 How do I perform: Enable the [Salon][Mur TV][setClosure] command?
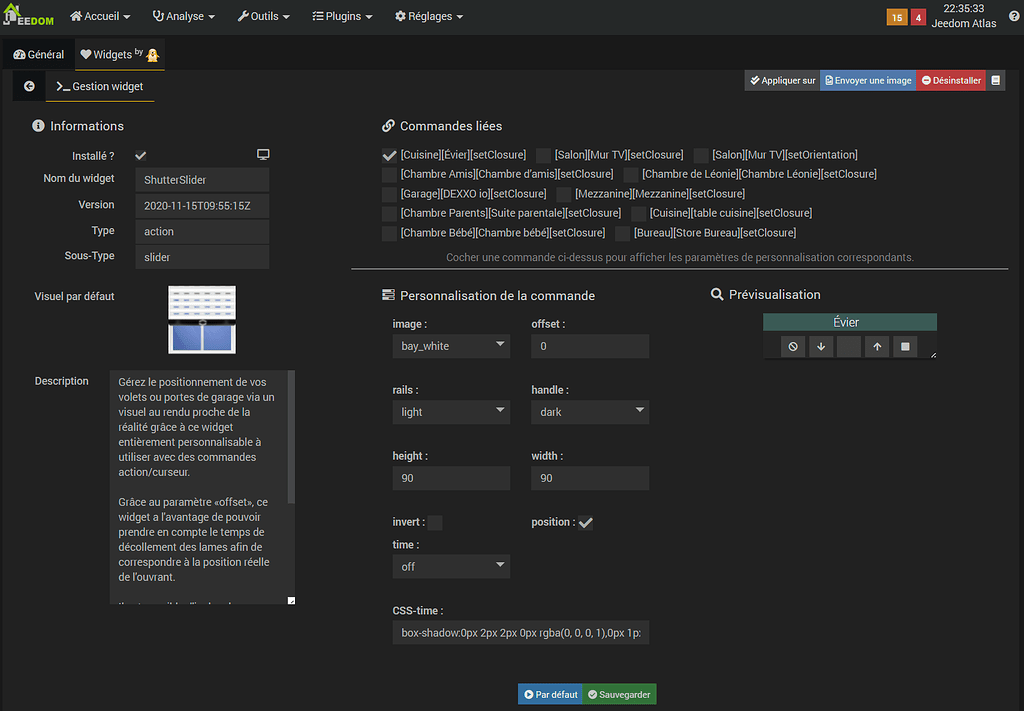[543, 154]
